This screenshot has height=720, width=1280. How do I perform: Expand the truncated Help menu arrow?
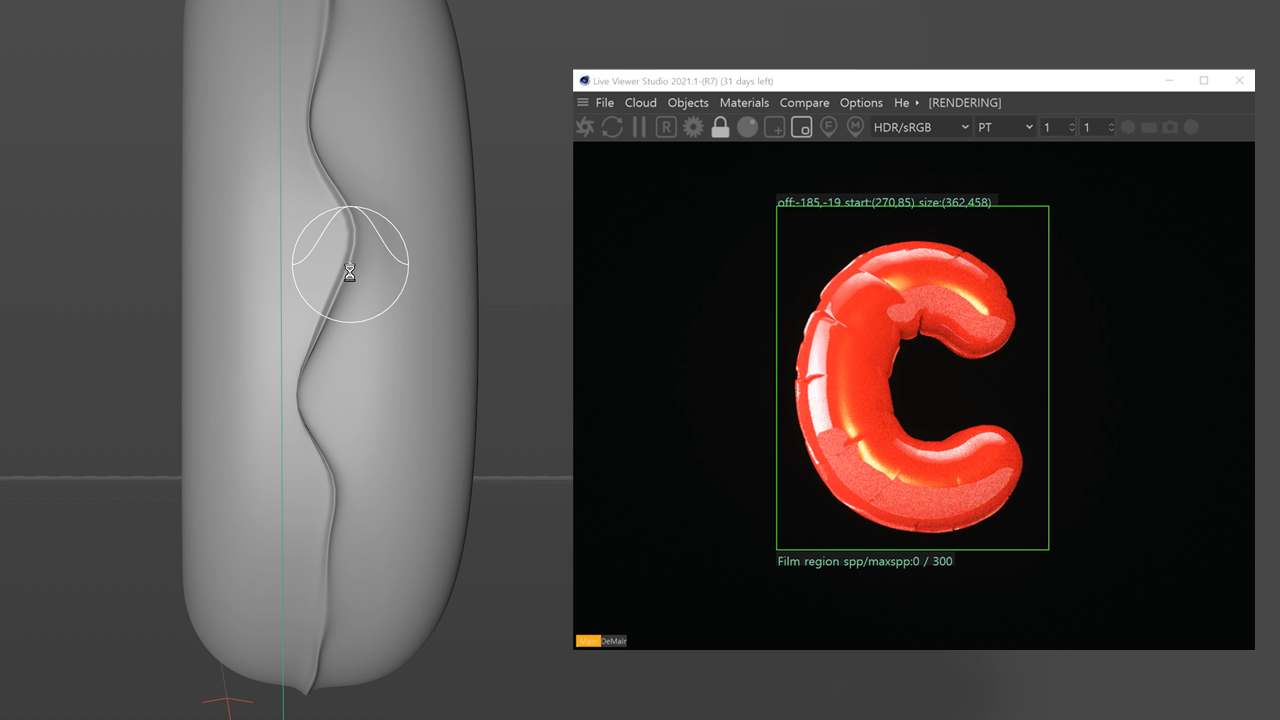[x=917, y=103]
